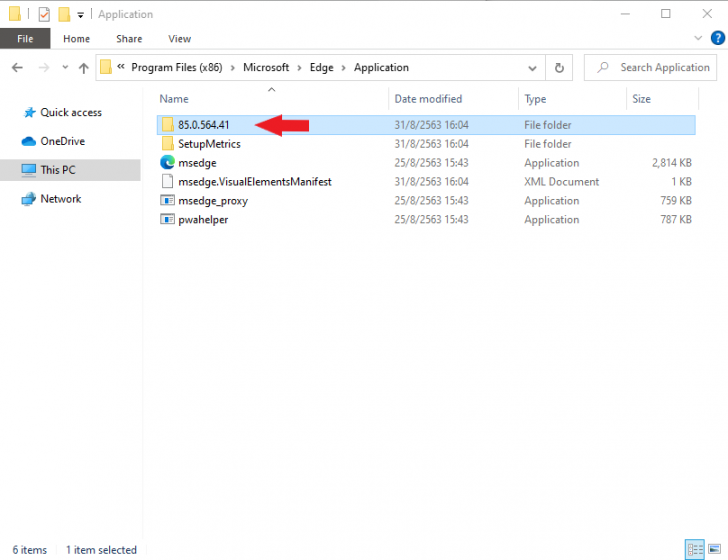Image resolution: width=728 pixels, height=560 pixels.
Task: Click the msedge_proxy file icon
Action: [167, 201]
